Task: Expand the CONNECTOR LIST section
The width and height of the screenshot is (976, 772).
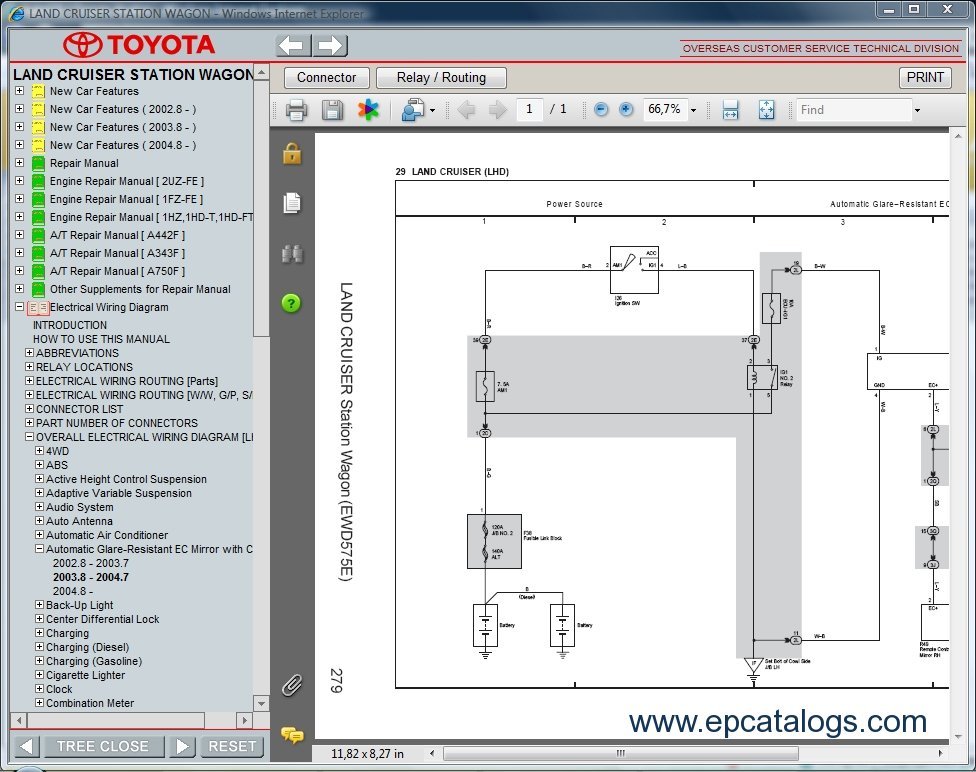Action: 29,408
